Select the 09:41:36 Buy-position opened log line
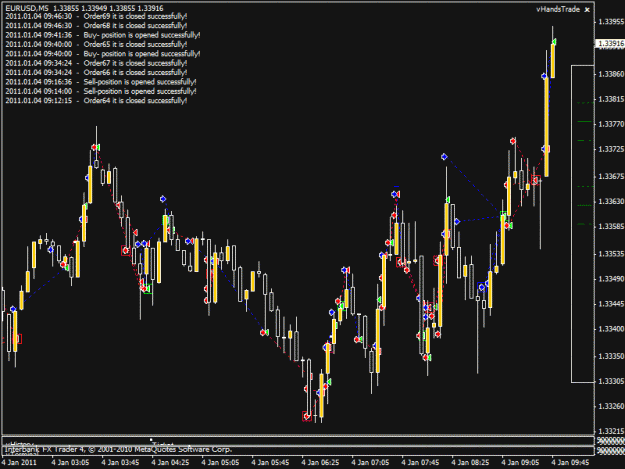Screen dimensions: 625x469 click(x=102, y=35)
